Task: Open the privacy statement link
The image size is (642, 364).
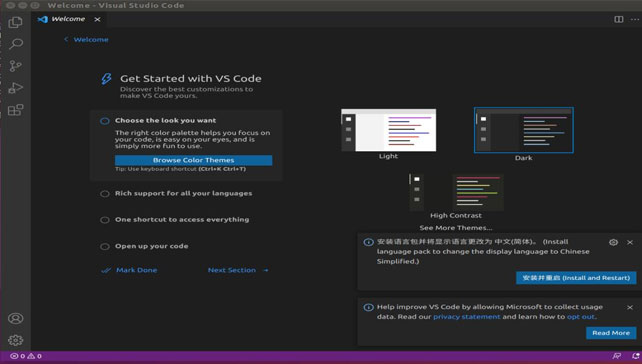Action: [466, 317]
